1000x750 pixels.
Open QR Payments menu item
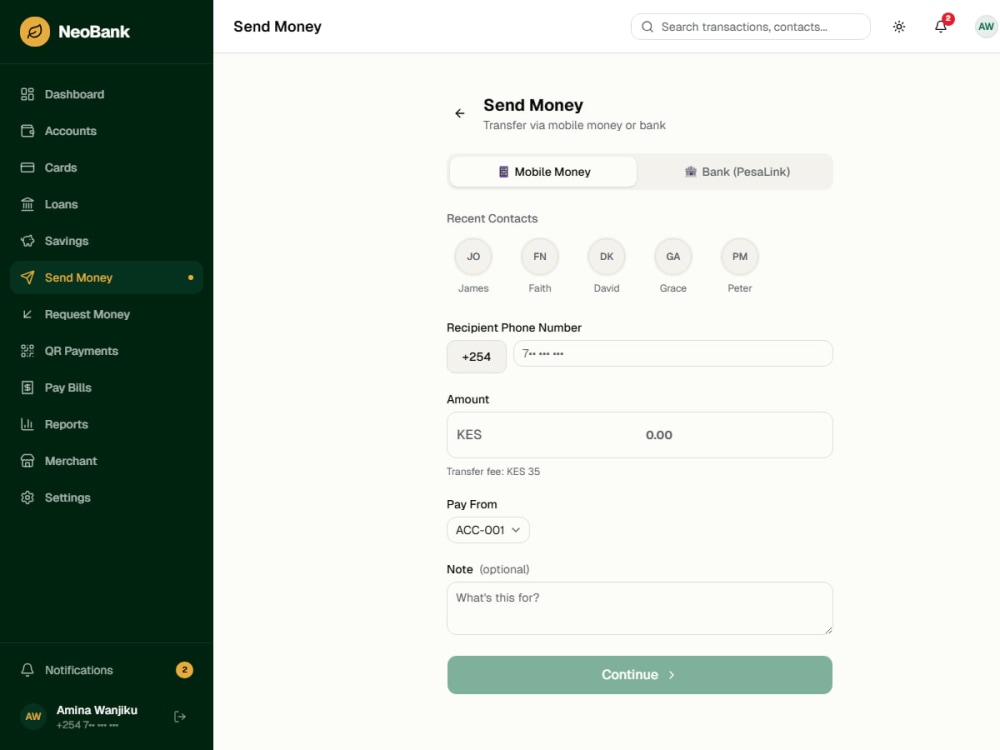pyautogui.click(x=107, y=351)
